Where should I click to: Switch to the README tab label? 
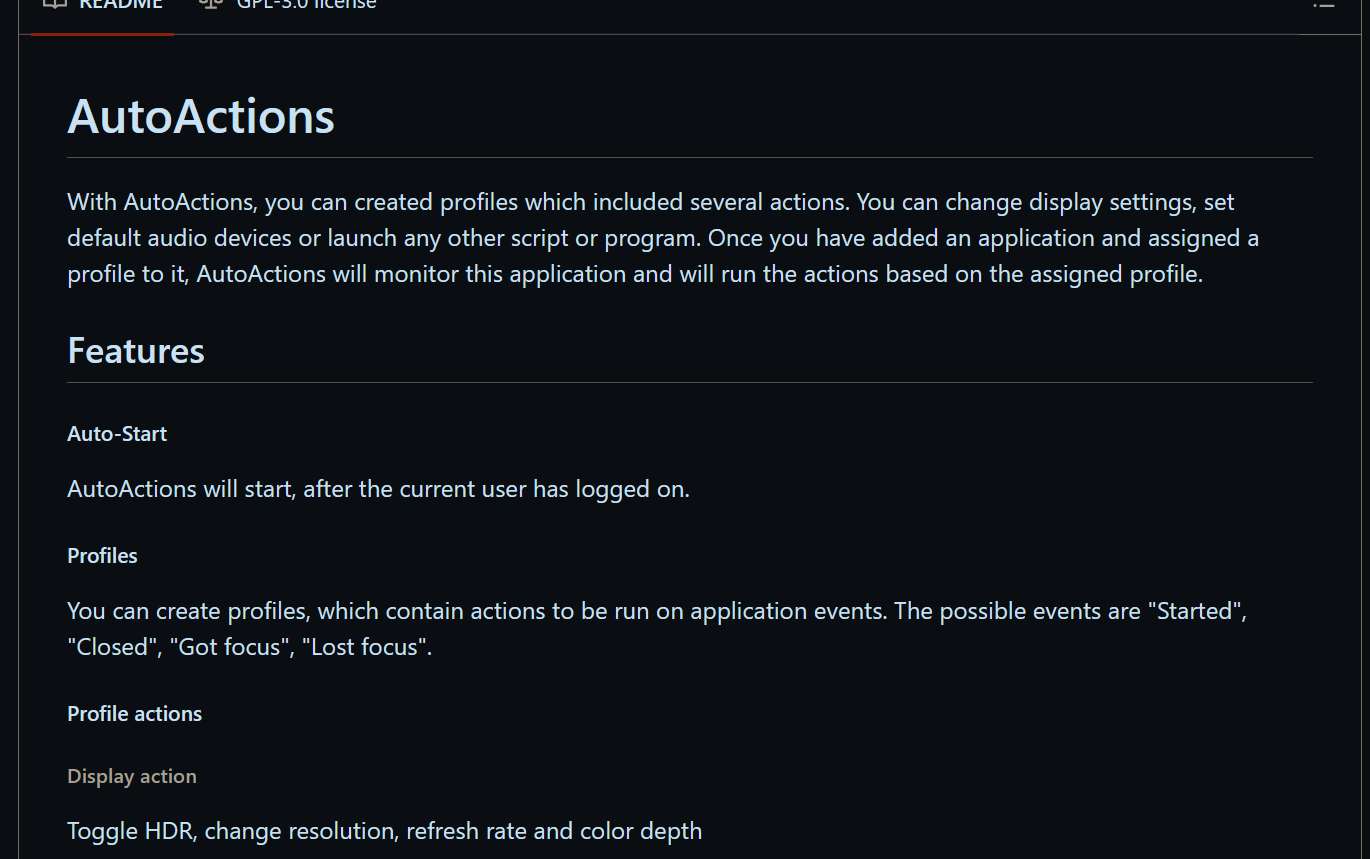point(121,5)
